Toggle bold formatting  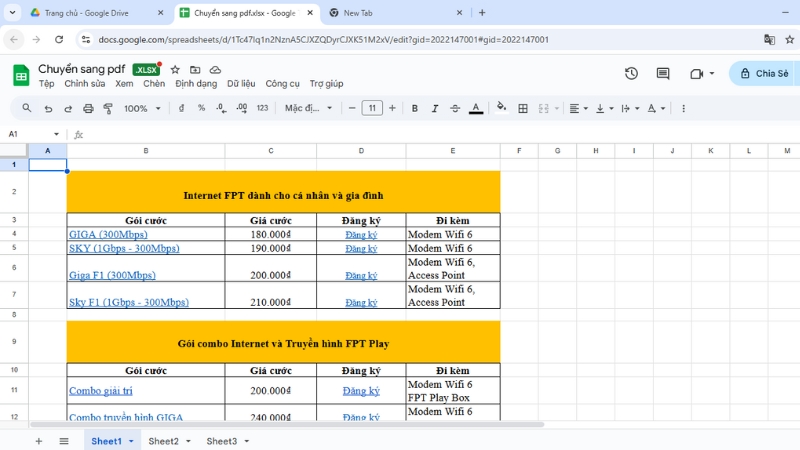tap(414, 108)
